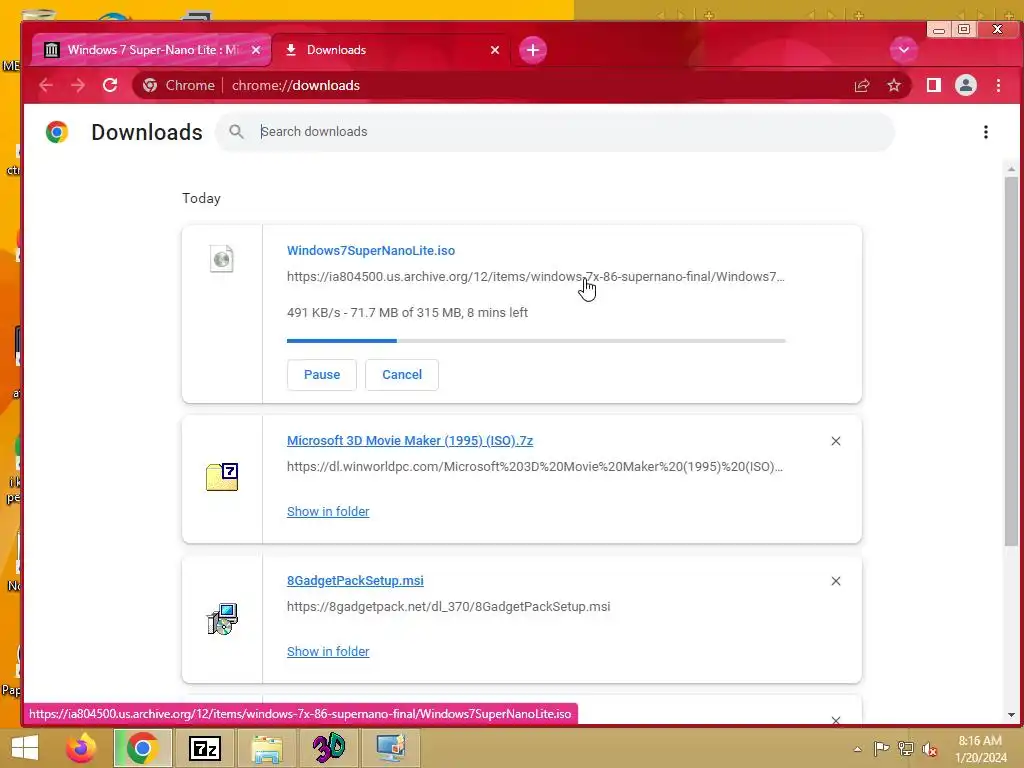Cancel the Windows7SuperNanoLite.iso download
The width and height of the screenshot is (1024, 768).
[402, 375]
